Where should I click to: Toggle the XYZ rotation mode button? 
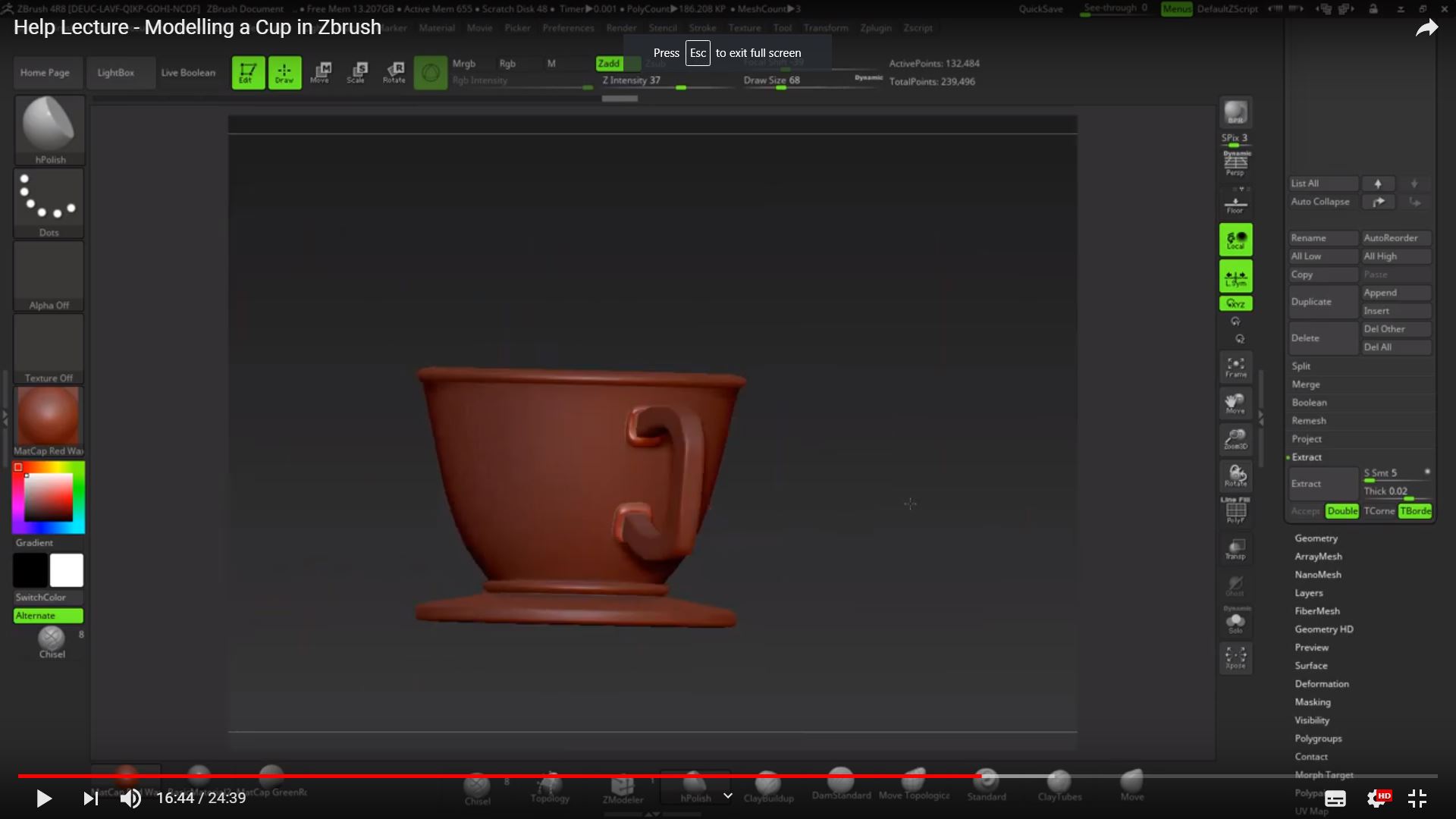tap(1235, 303)
